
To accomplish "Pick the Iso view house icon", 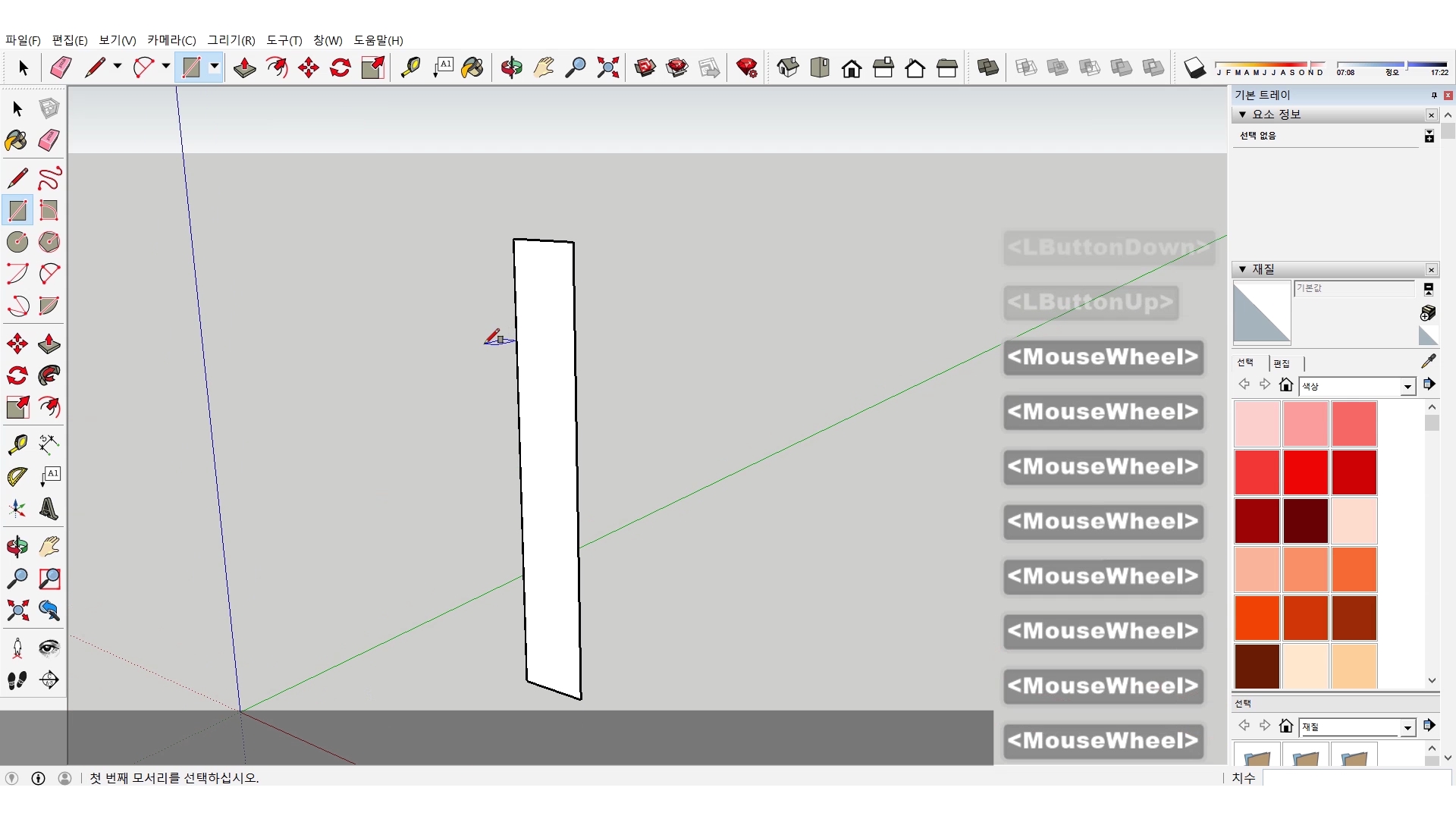I will (x=788, y=68).
